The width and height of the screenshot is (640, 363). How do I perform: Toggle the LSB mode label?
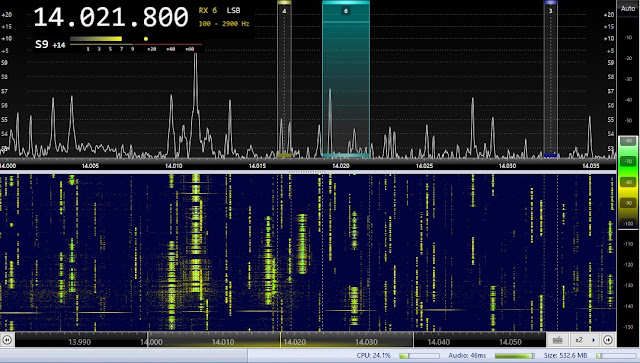233,11
